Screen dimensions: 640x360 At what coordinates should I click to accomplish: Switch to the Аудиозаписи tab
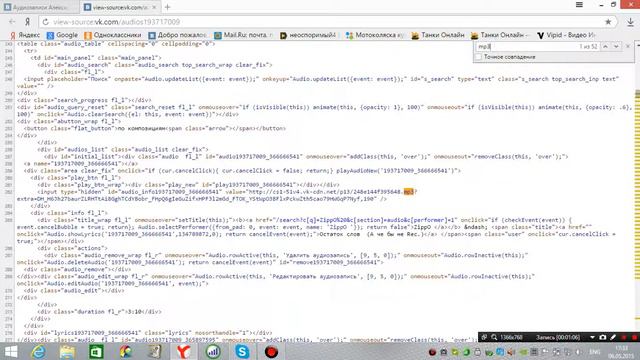coord(40,7)
